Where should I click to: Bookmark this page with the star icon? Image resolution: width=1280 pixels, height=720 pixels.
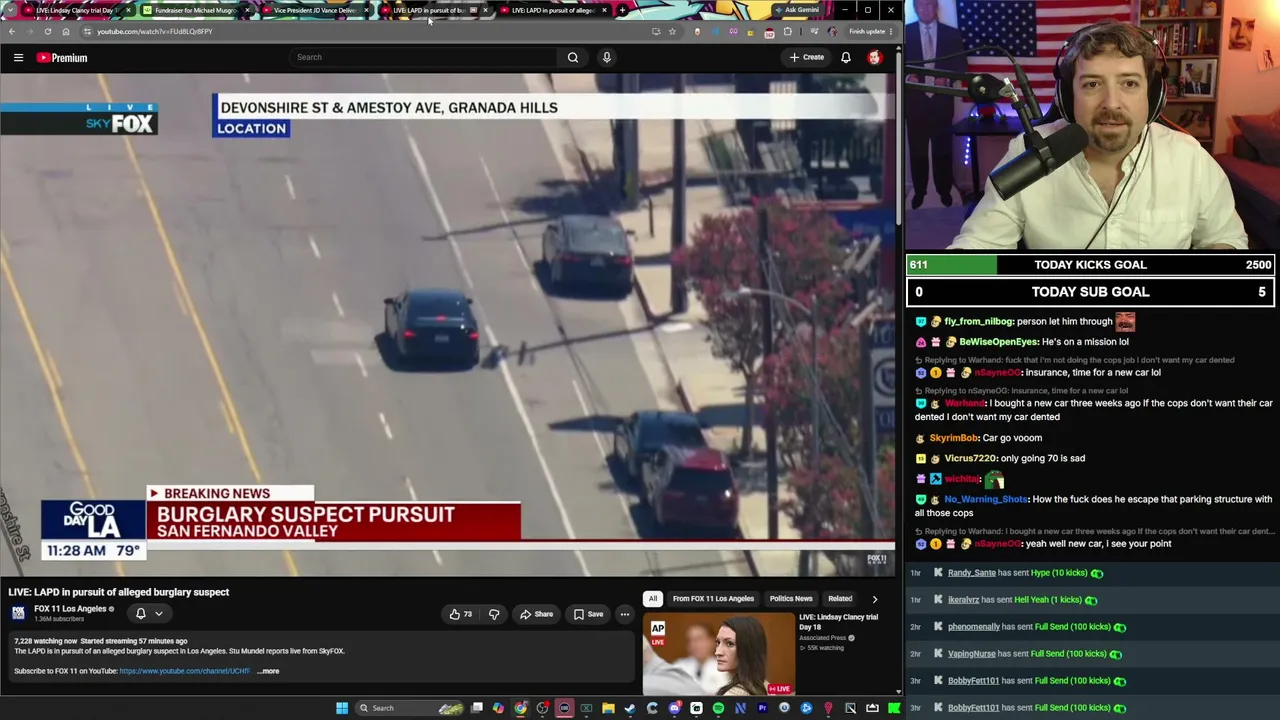[x=672, y=31]
